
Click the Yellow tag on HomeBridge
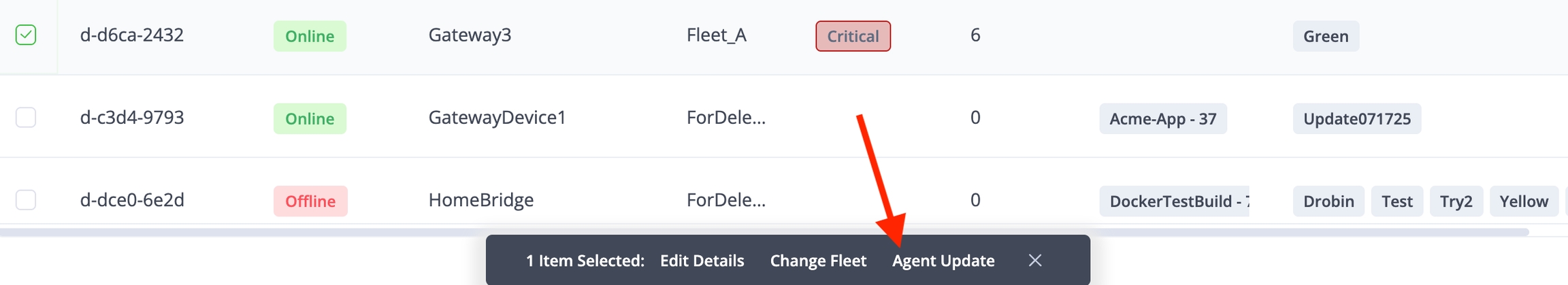click(1523, 201)
